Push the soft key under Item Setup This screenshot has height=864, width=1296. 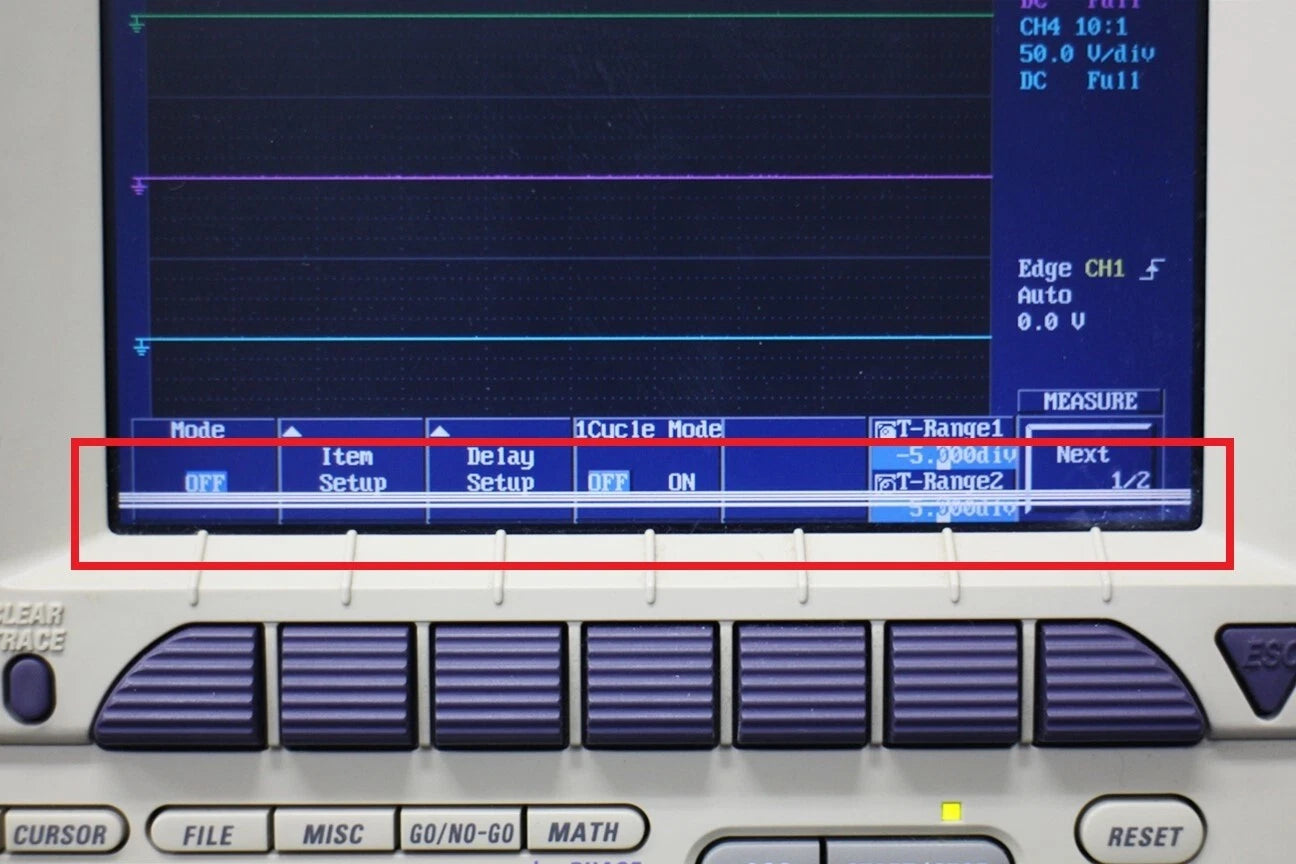pyautogui.click(x=348, y=686)
